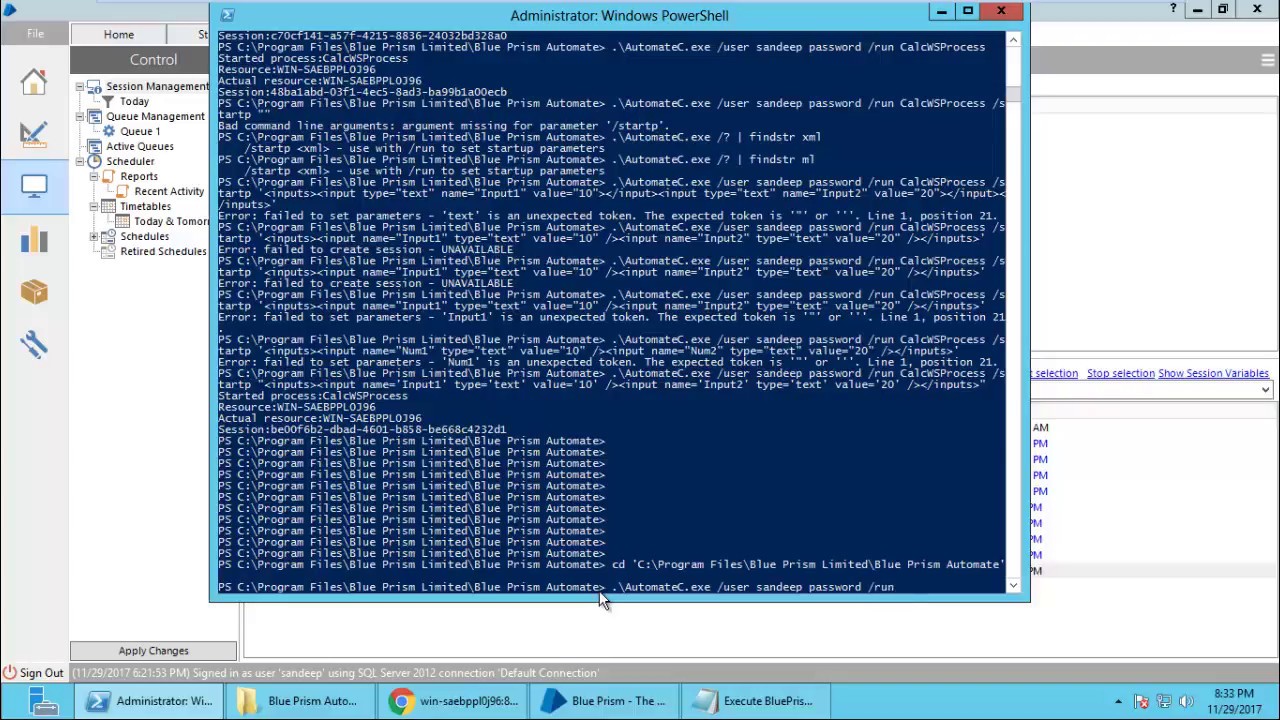Screen dimensions: 1280x720
Task: Click the Blue Prism help question mark
Action: point(1173,9)
